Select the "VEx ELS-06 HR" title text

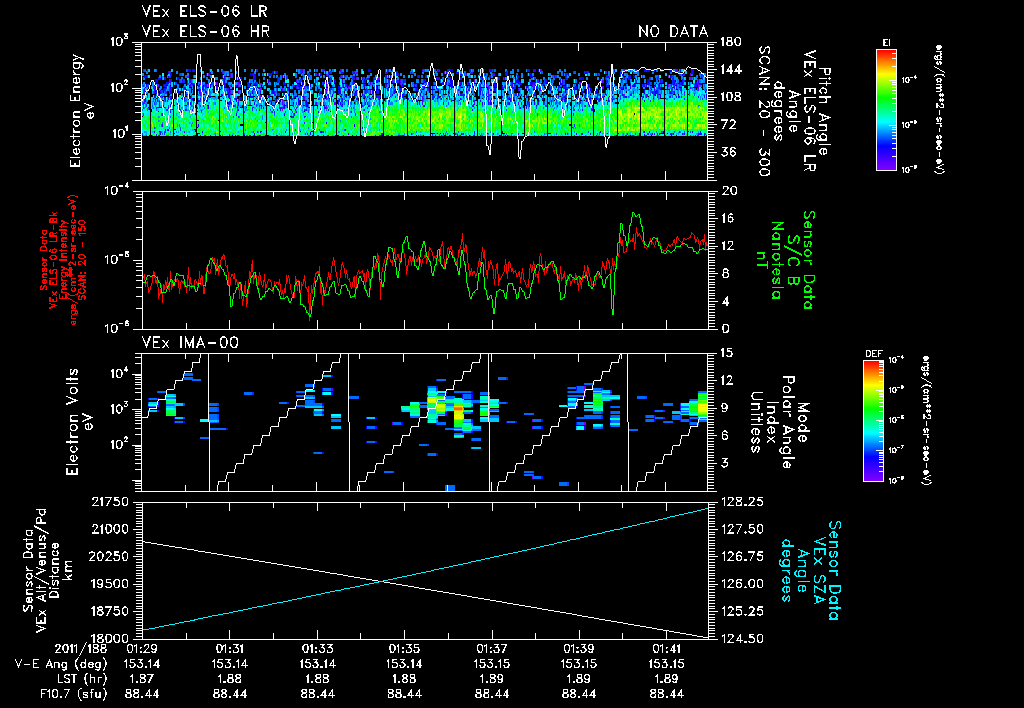[x=206, y=31]
